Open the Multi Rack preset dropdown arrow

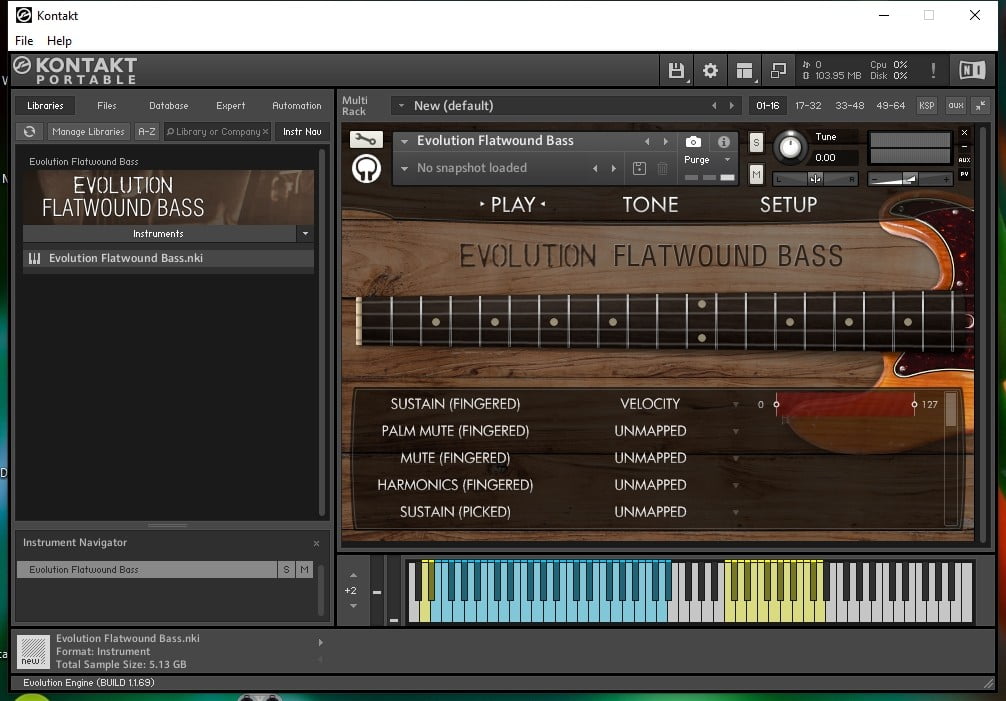click(x=401, y=105)
